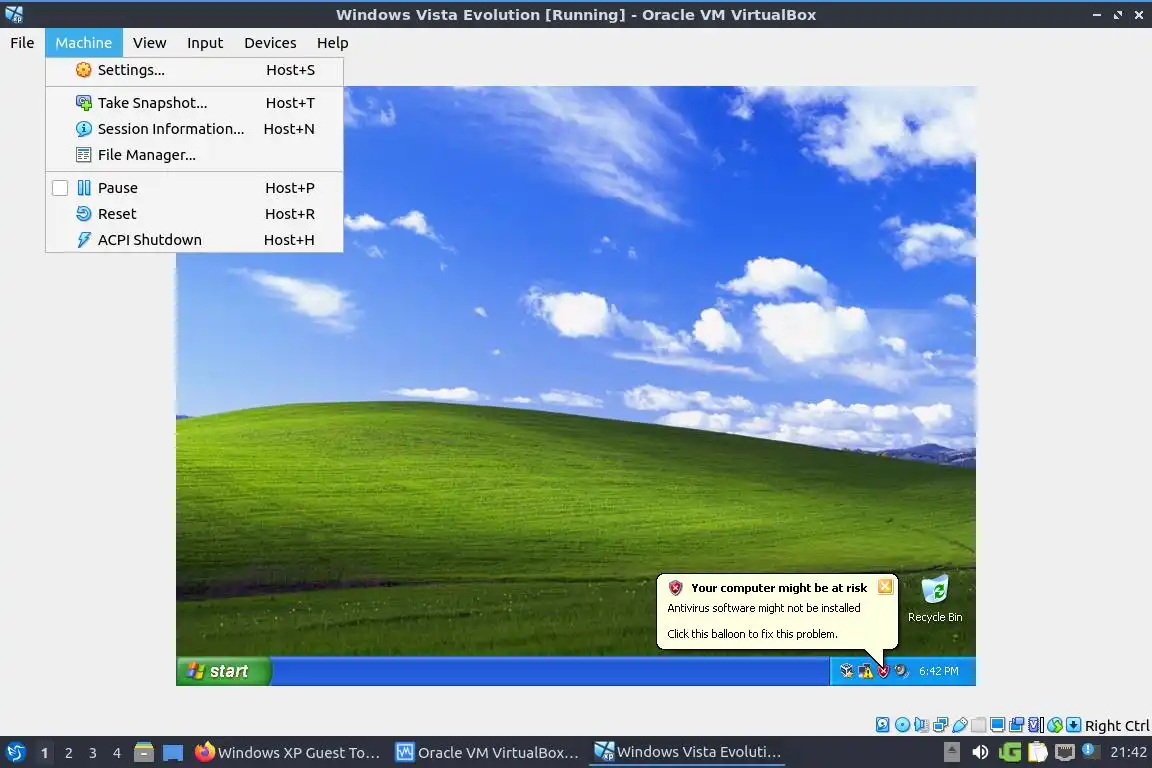The image size is (1152, 768).
Task: Click the Right Ctrl host key label
Action: click(1117, 726)
